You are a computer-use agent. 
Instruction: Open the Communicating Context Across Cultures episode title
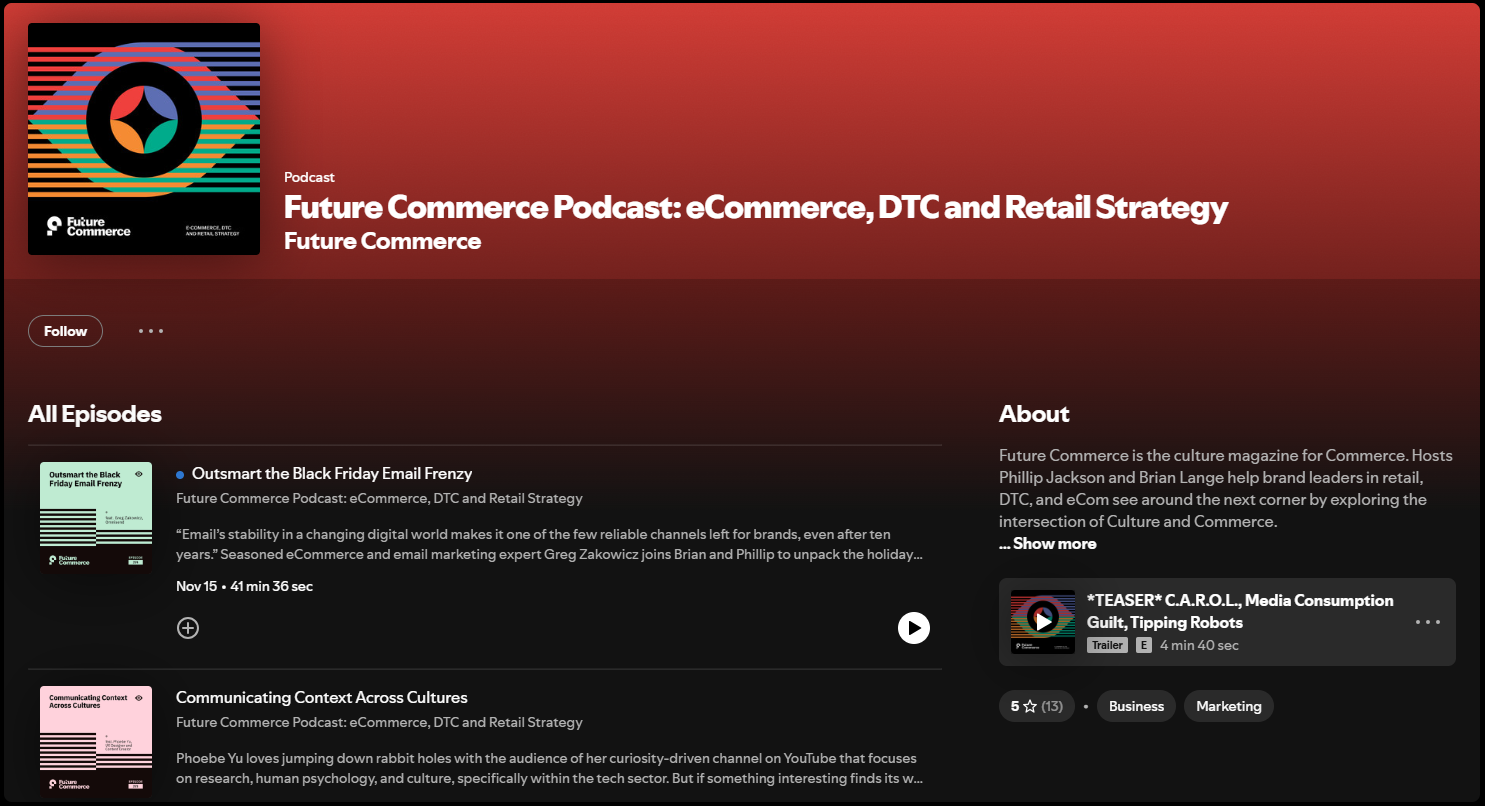(322, 697)
